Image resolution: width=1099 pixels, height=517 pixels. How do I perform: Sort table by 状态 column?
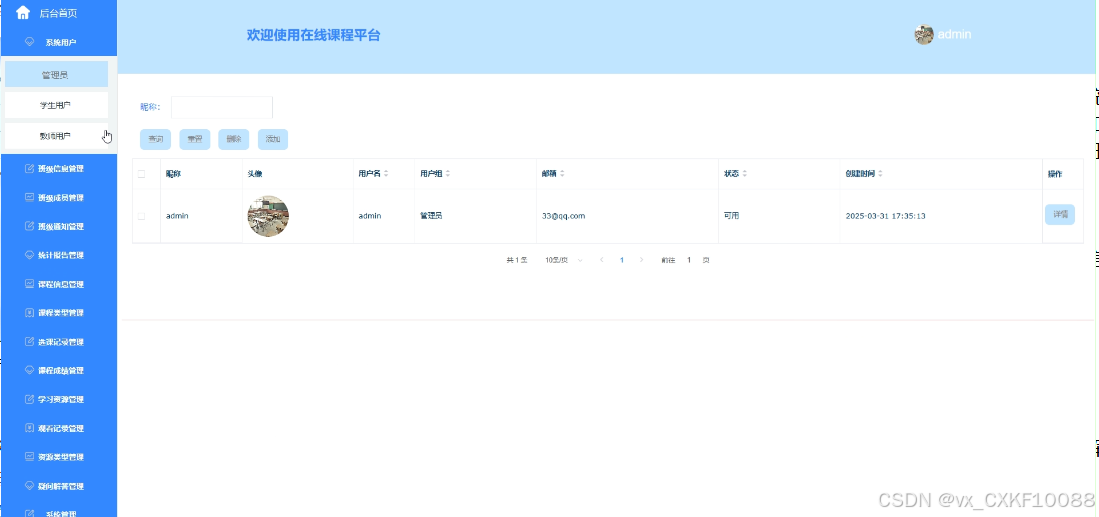744,174
